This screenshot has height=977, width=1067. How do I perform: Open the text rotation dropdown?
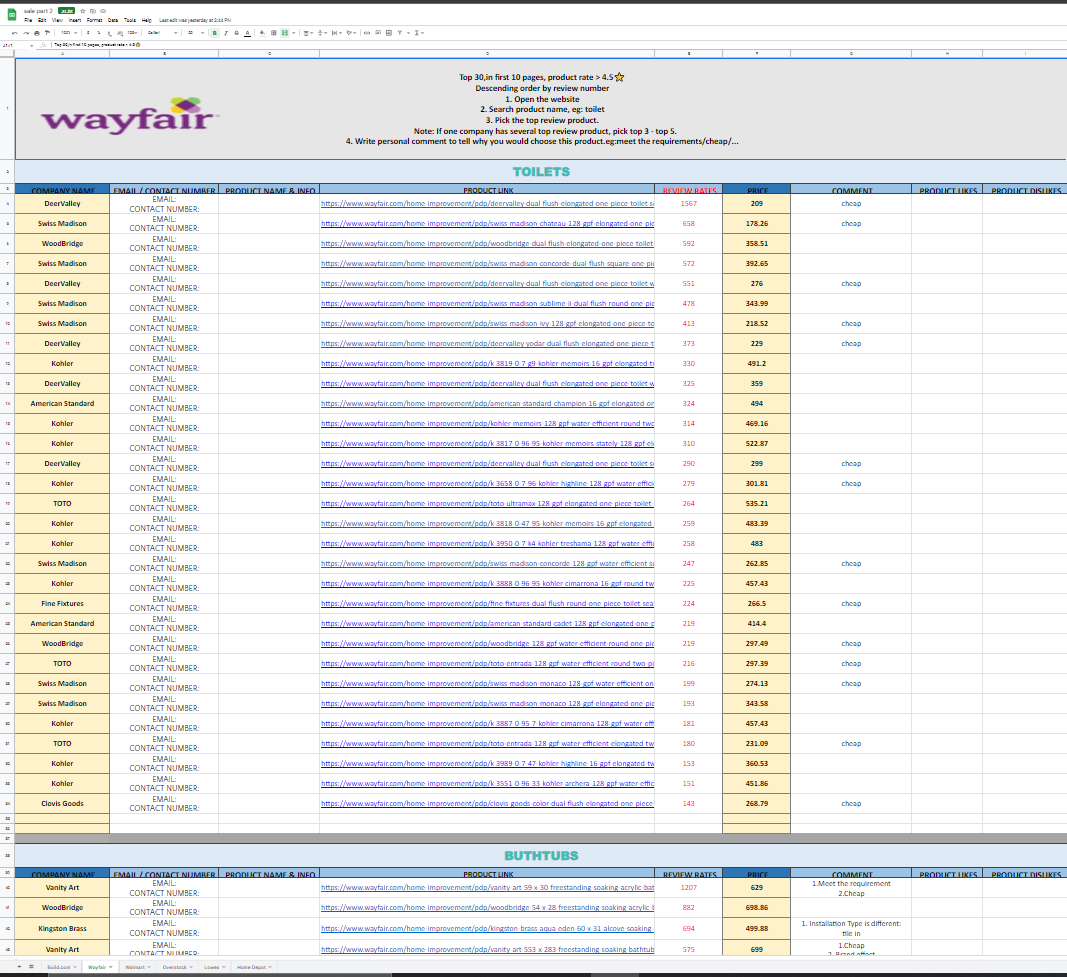click(x=351, y=33)
